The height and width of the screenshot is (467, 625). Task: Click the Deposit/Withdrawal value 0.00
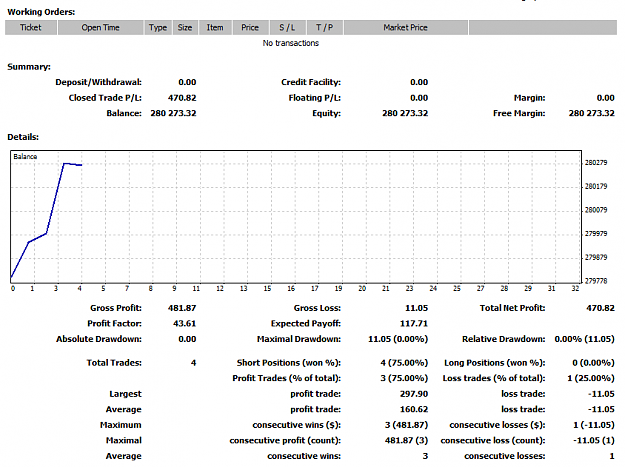[x=187, y=82]
